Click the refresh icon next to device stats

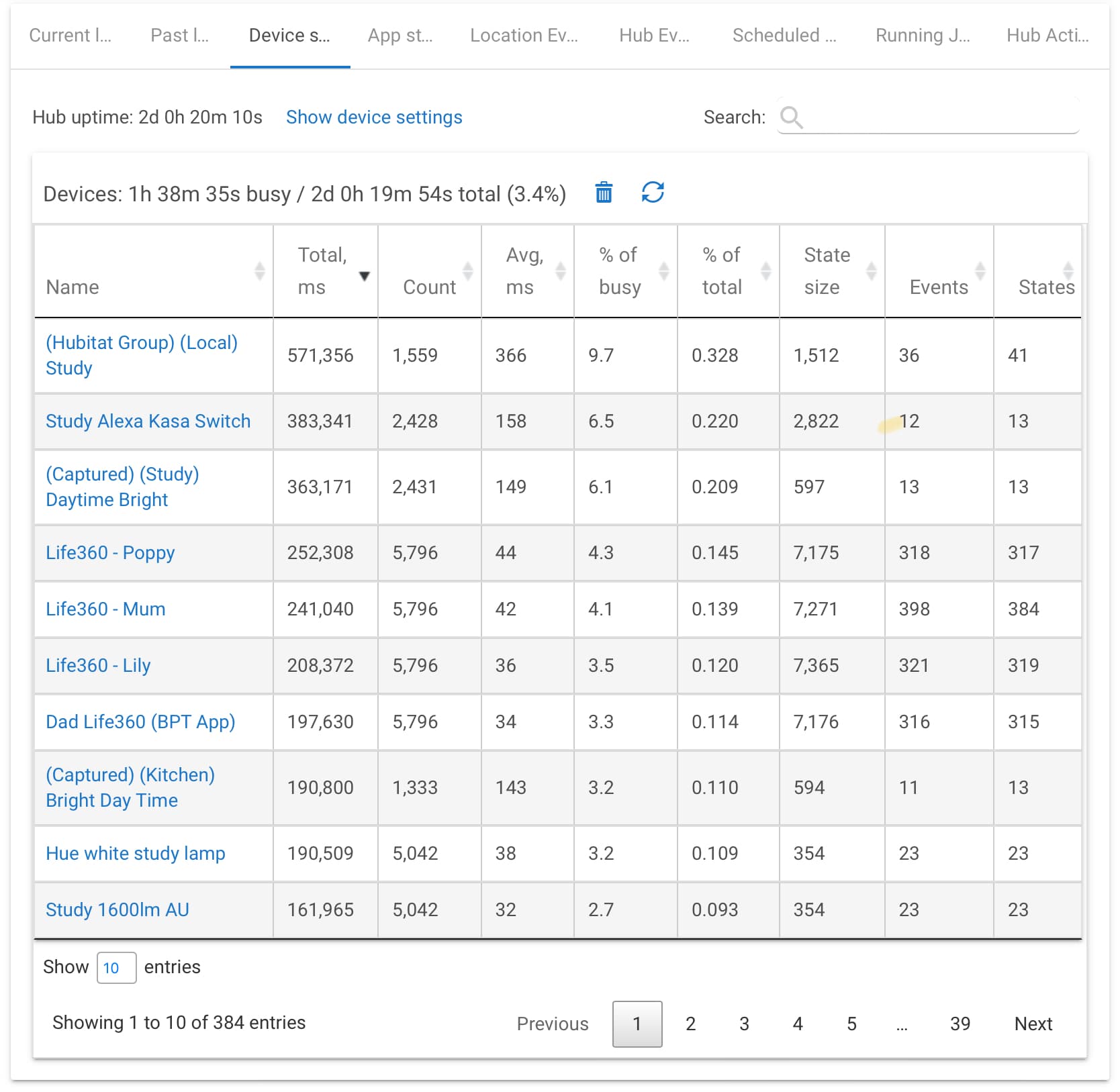653,193
